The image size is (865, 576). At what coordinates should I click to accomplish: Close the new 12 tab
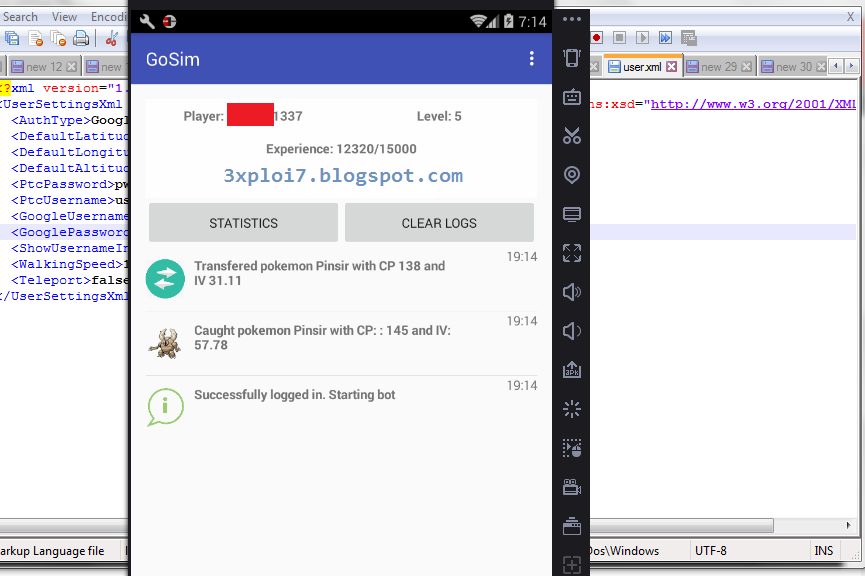click(x=72, y=67)
